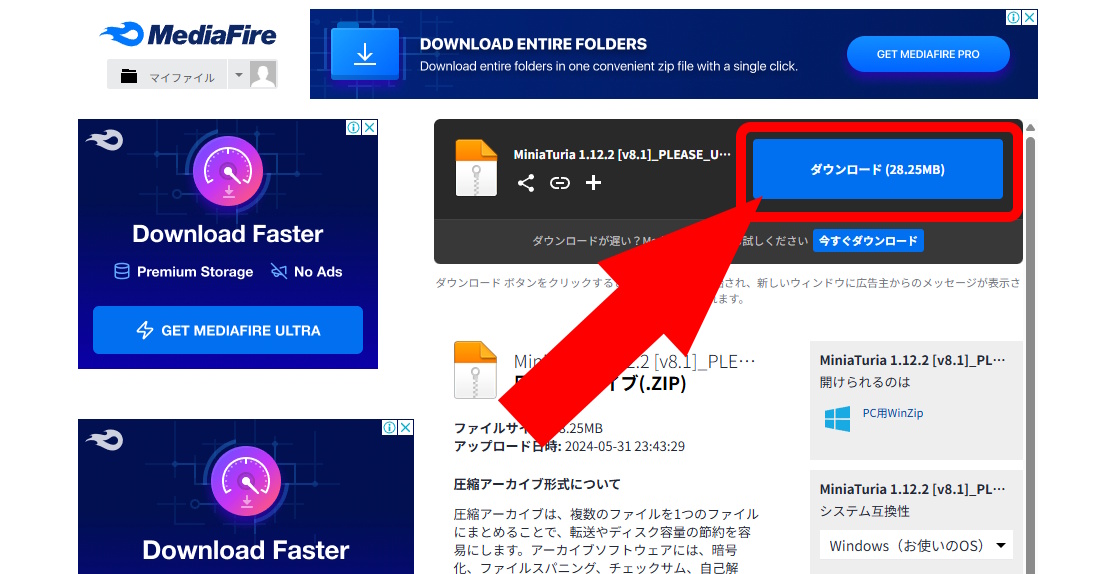Click MediaFire flame icon on lower left ad

coord(105,440)
